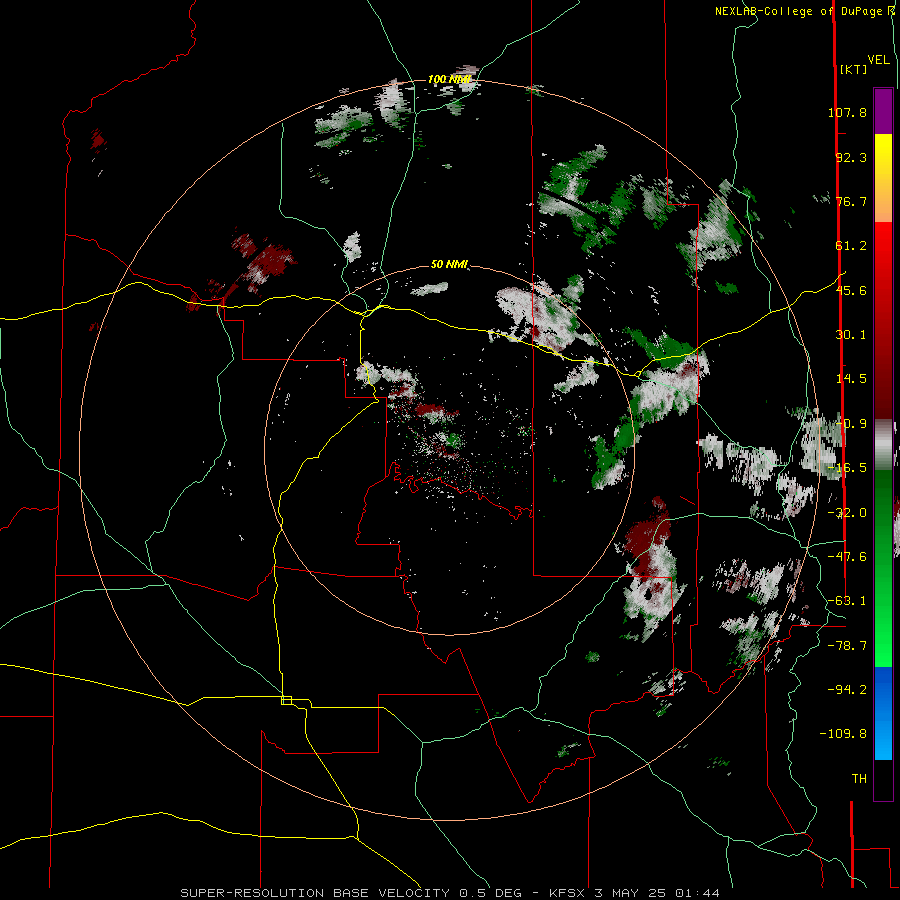Click the -78.7 scale value
The image size is (900, 900).
click(x=847, y=646)
